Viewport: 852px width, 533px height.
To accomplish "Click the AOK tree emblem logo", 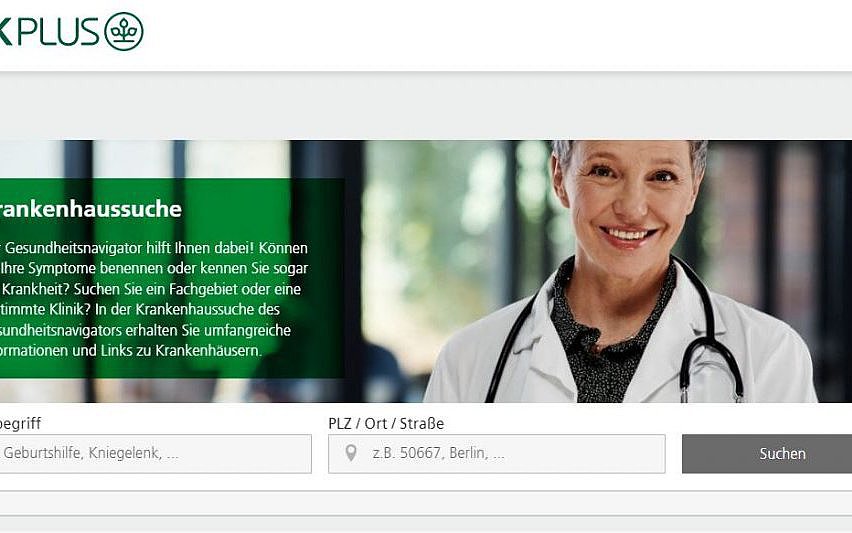I will 124,31.
